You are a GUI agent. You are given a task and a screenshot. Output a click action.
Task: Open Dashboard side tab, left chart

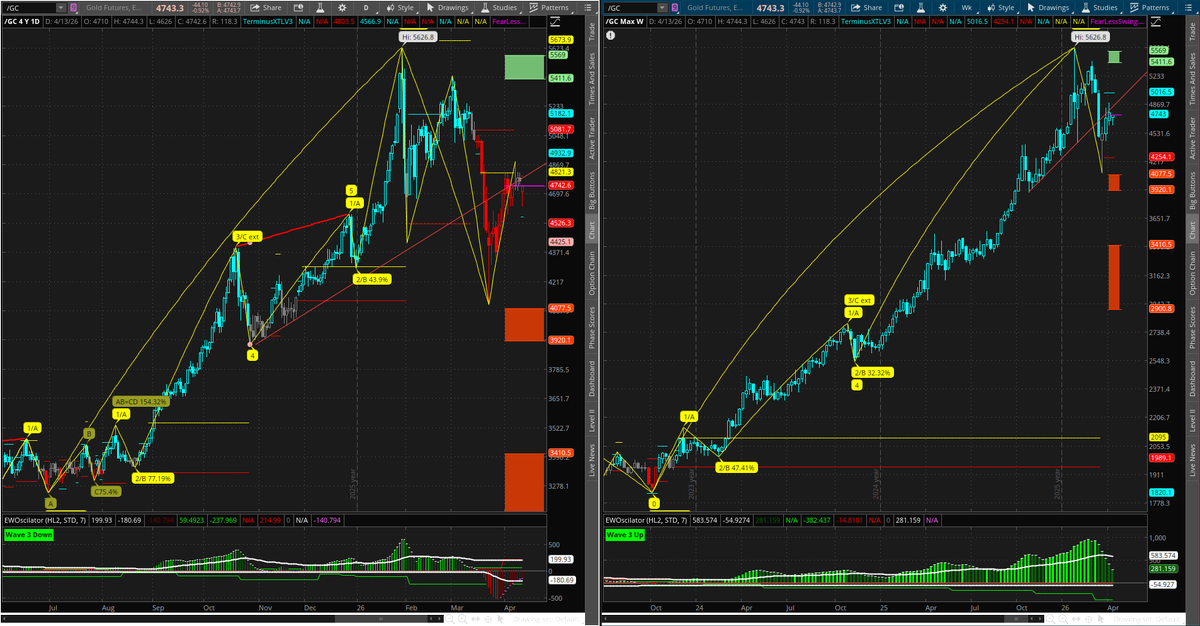(x=590, y=379)
